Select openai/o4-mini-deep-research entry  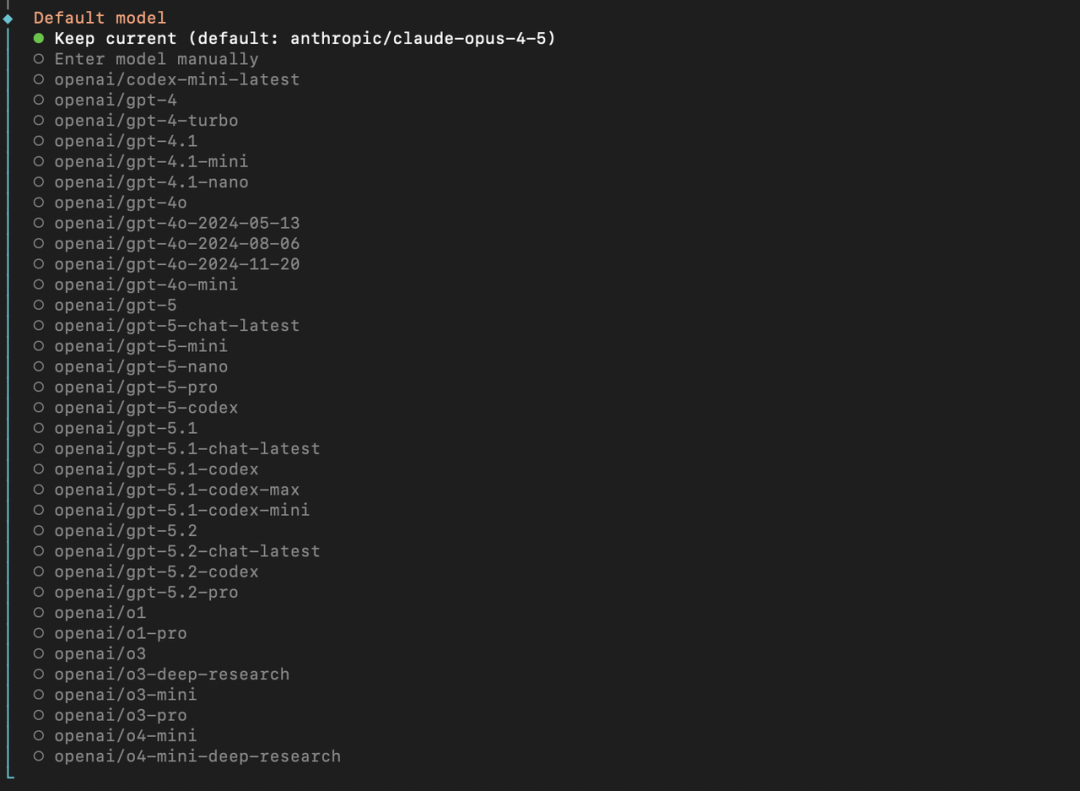click(197, 756)
